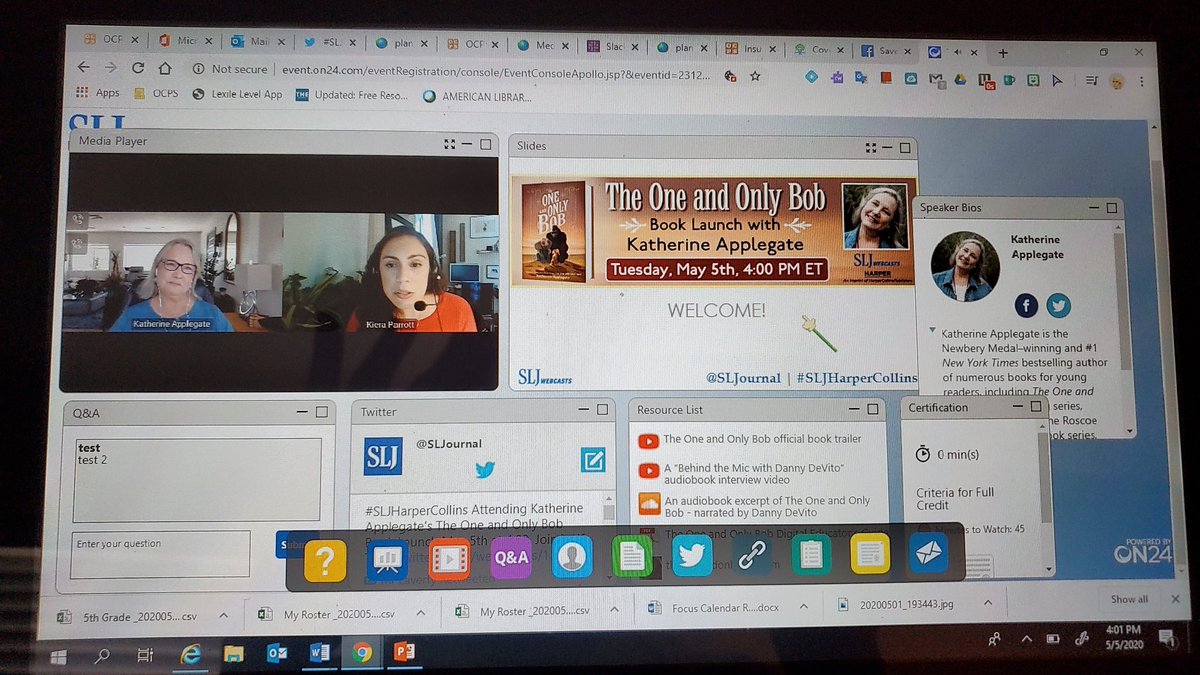Open the Apps bookmarks shortcut

(98, 92)
